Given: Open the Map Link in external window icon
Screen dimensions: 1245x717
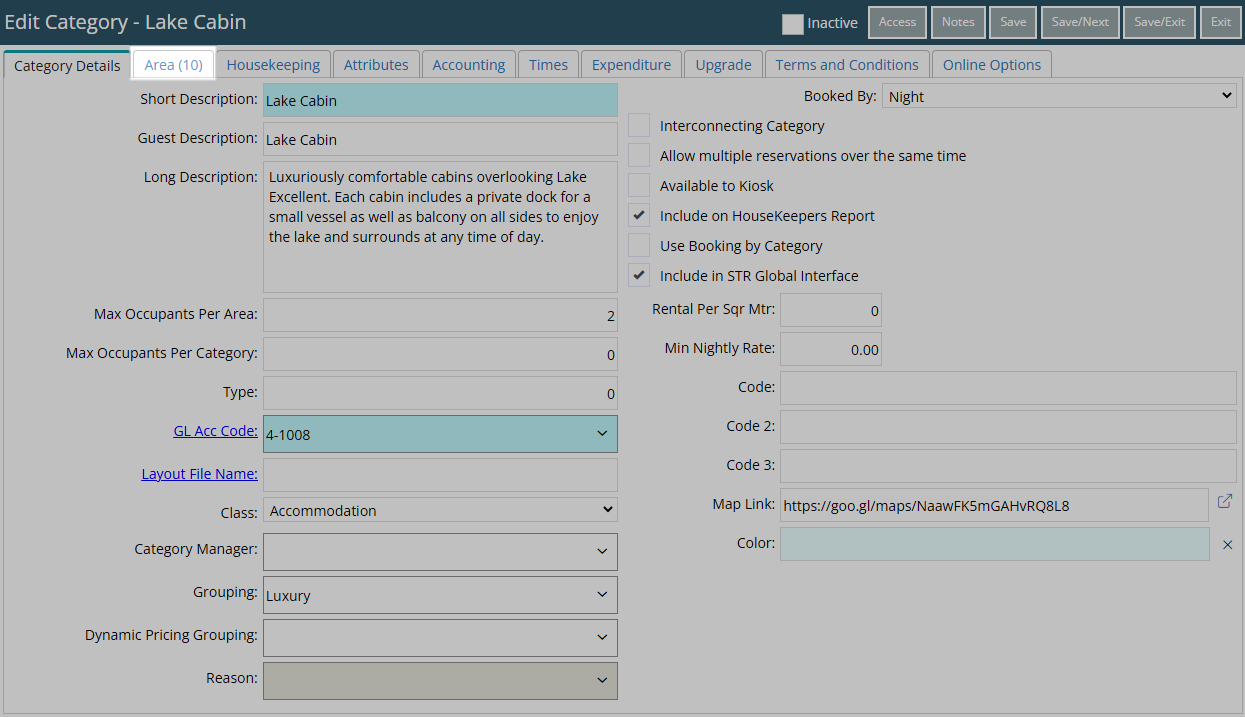Looking at the screenshot, I should pos(1225,501).
